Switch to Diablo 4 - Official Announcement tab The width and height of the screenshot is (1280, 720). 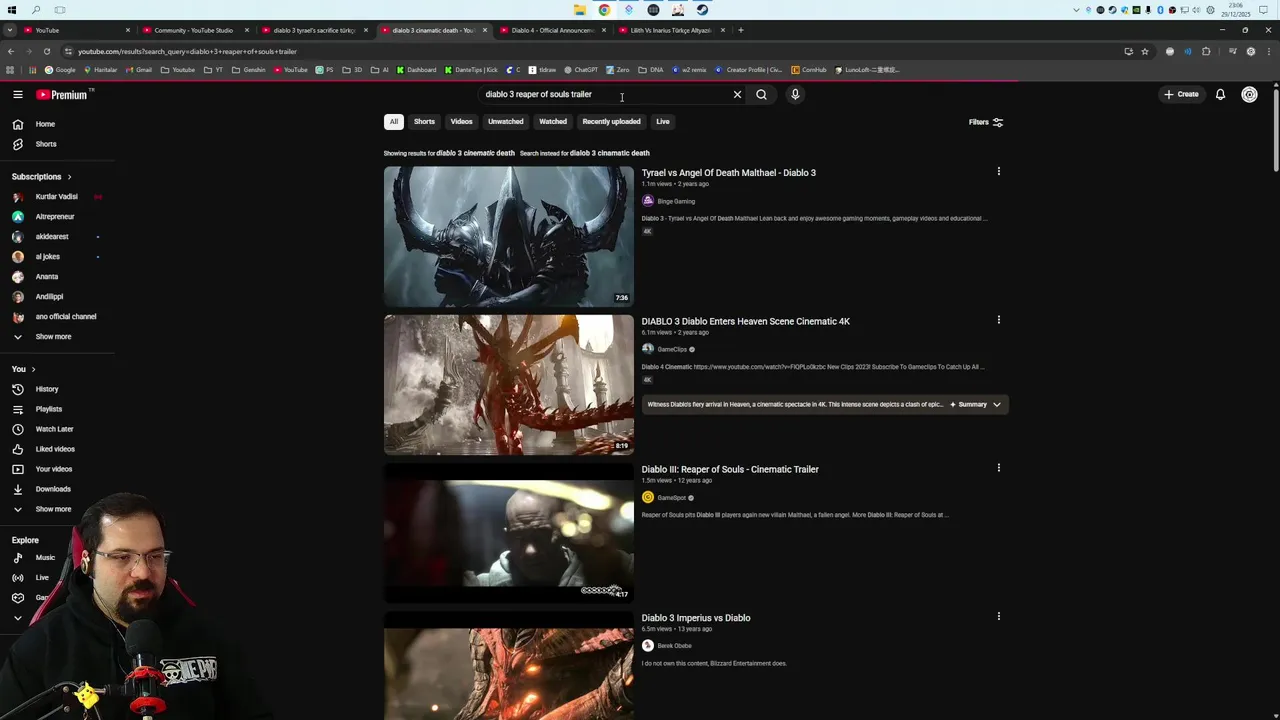552,30
